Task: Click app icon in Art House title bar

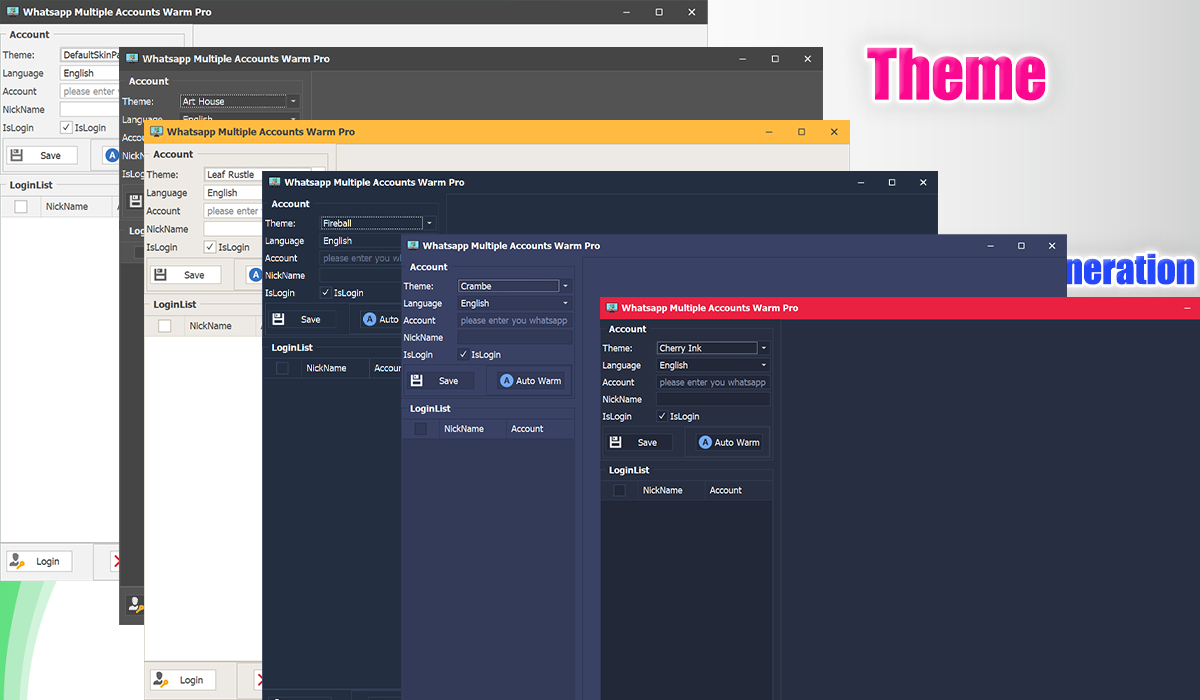Action: [x=132, y=59]
